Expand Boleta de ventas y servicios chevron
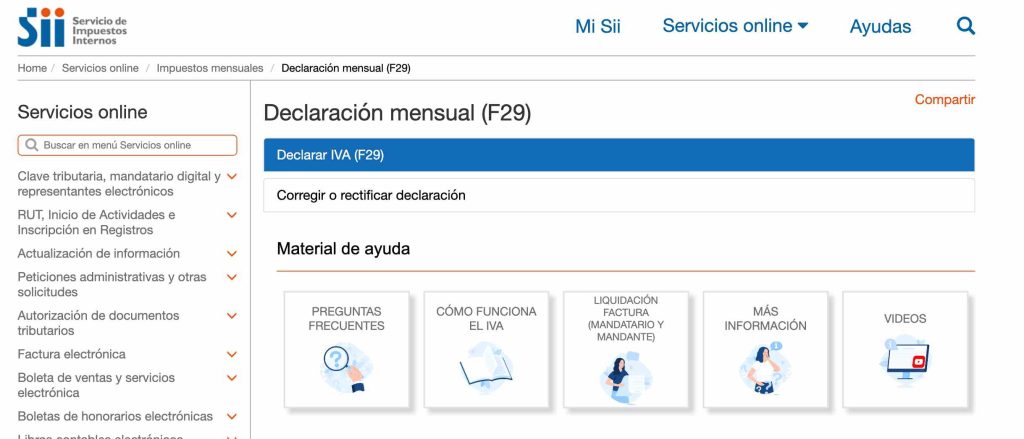The height and width of the screenshot is (439, 1024). coord(231,378)
